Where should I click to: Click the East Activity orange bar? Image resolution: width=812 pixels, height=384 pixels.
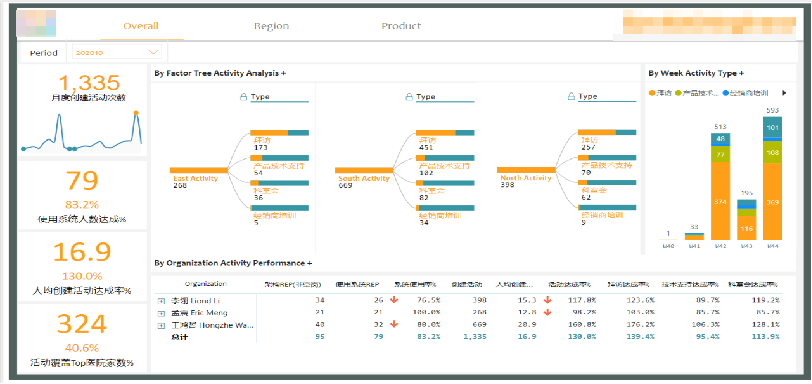pos(199,170)
